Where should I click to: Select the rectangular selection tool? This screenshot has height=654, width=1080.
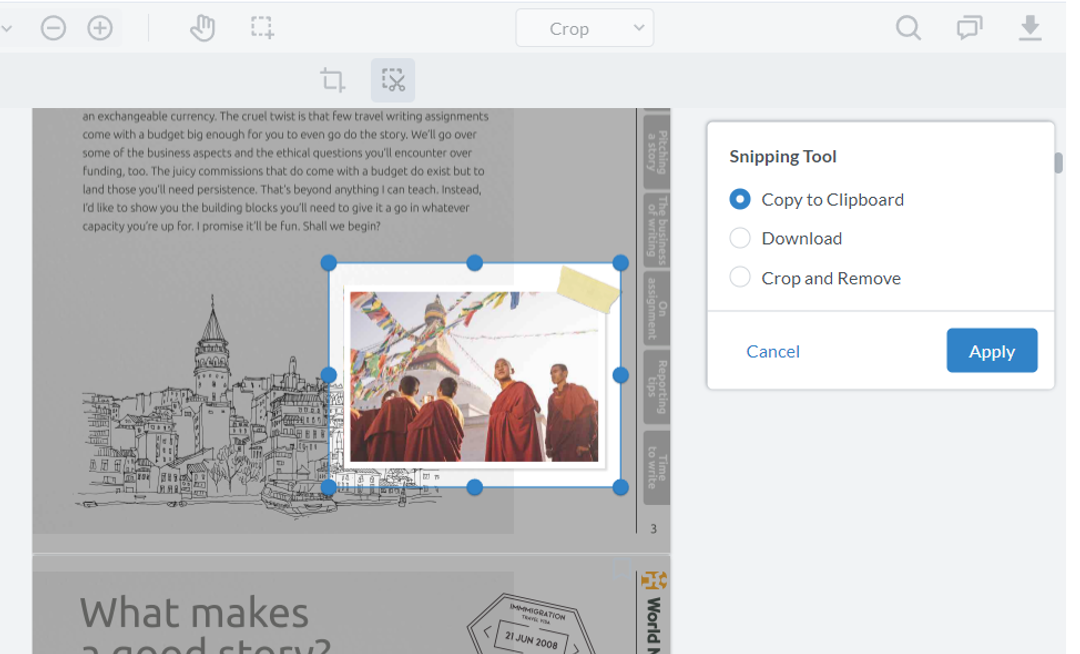[x=262, y=28]
